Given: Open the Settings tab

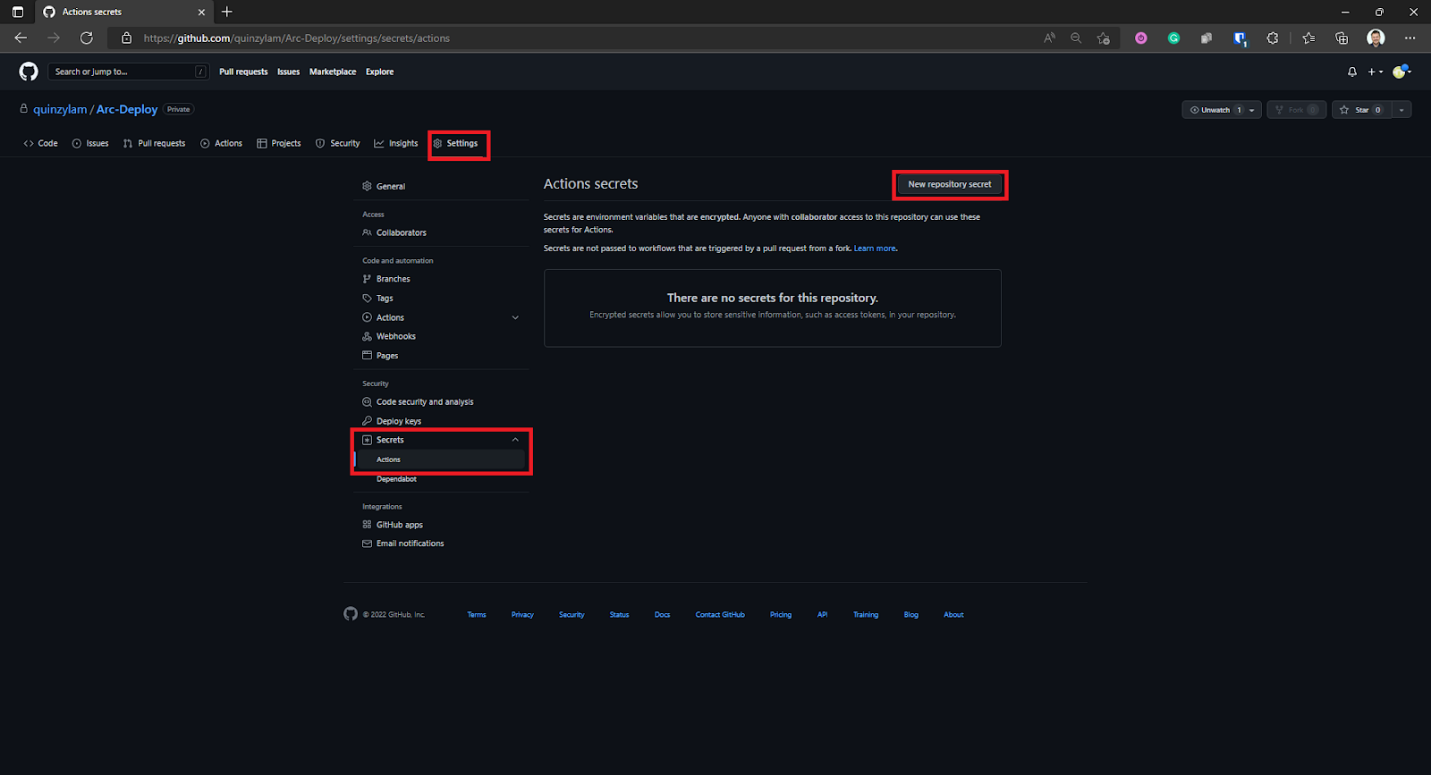Looking at the screenshot, I should (x=456, y=143).
